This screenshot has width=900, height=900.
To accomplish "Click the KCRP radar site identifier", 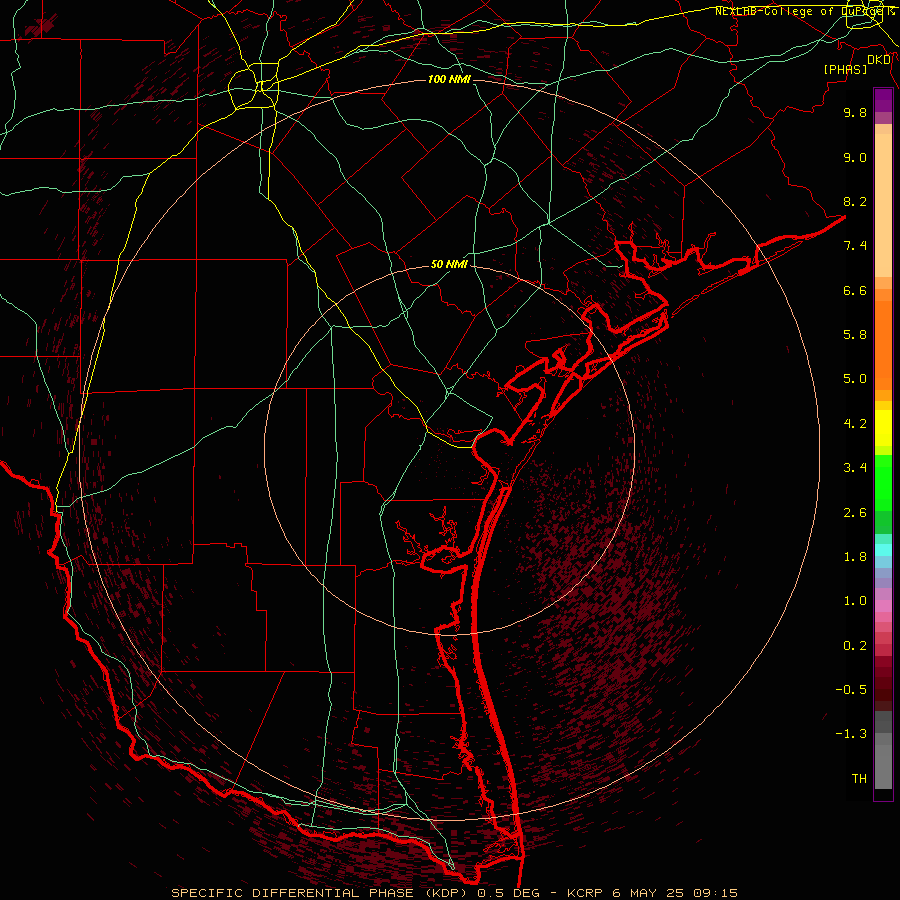I will click(585, 893).
